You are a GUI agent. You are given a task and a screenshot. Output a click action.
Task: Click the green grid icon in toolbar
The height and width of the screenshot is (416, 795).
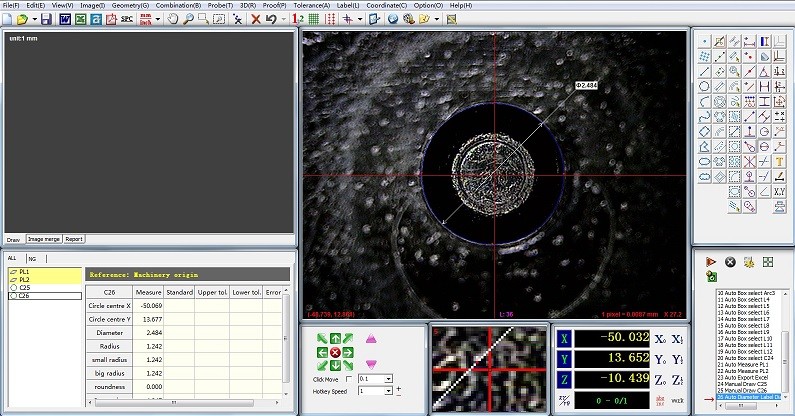315,19
